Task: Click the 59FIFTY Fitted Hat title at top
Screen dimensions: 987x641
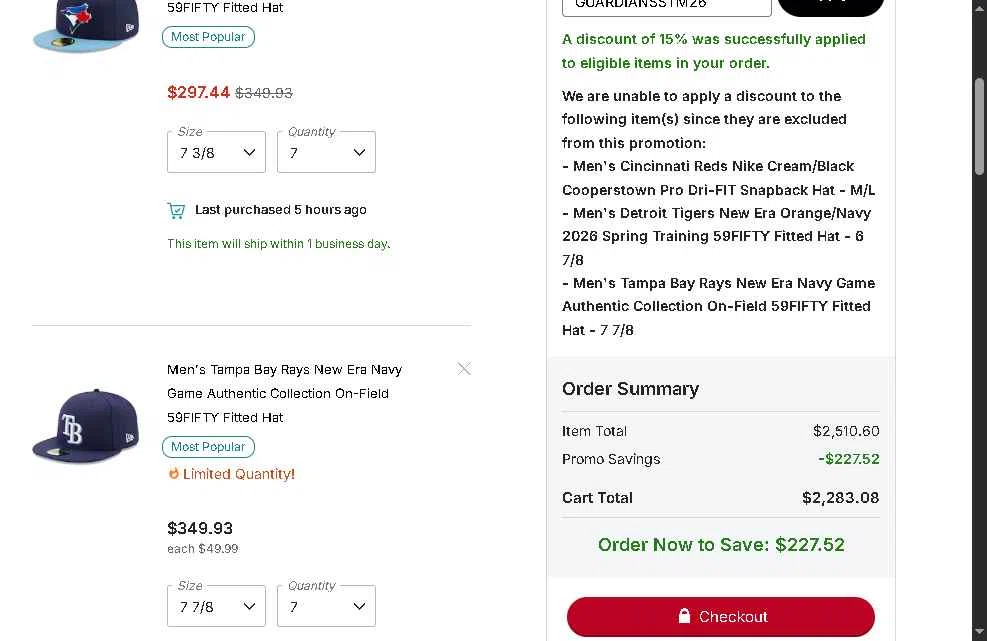Action: pos(225,8)
